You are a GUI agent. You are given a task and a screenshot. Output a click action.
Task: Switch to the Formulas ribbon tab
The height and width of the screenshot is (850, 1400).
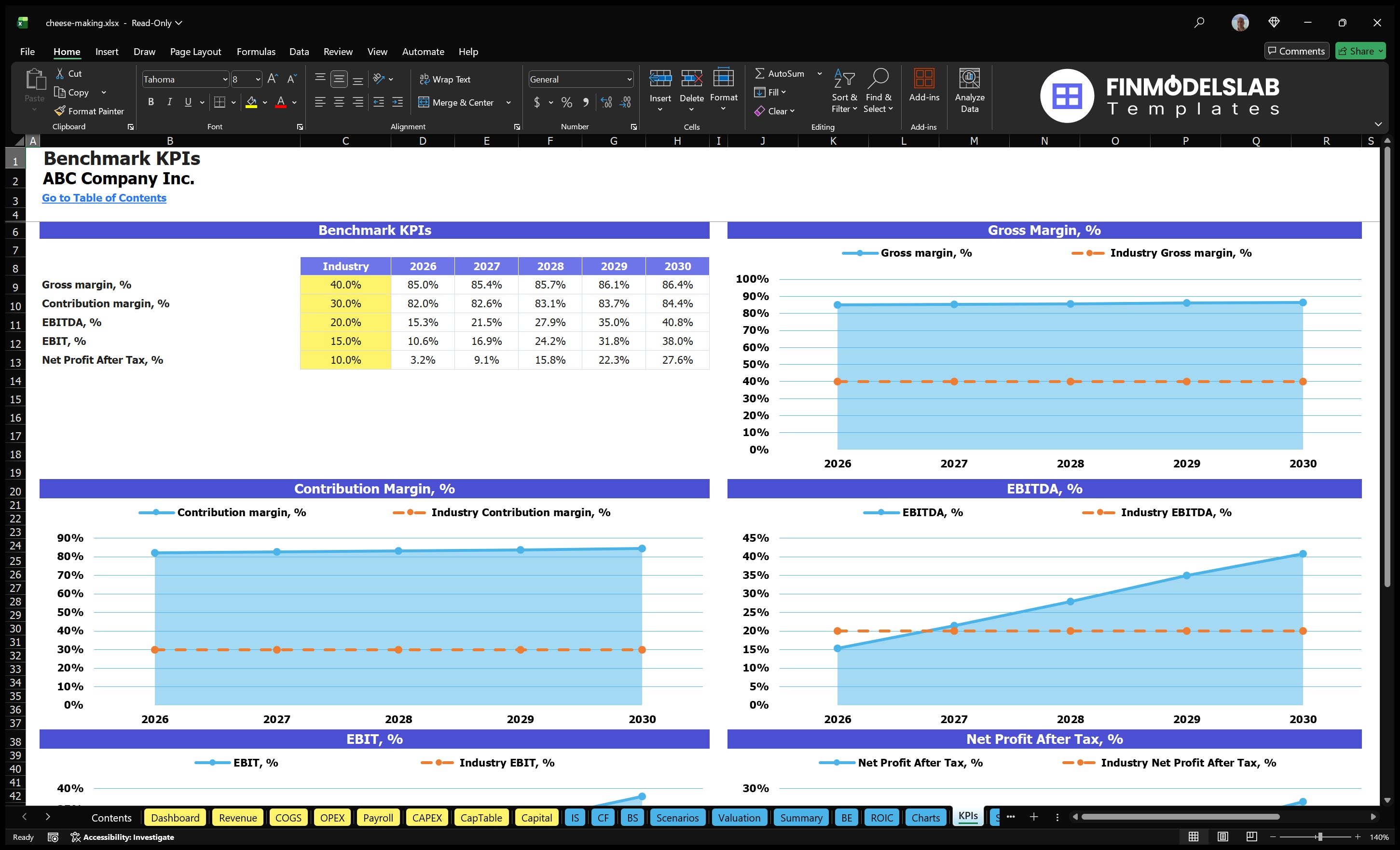coord(256,51)
